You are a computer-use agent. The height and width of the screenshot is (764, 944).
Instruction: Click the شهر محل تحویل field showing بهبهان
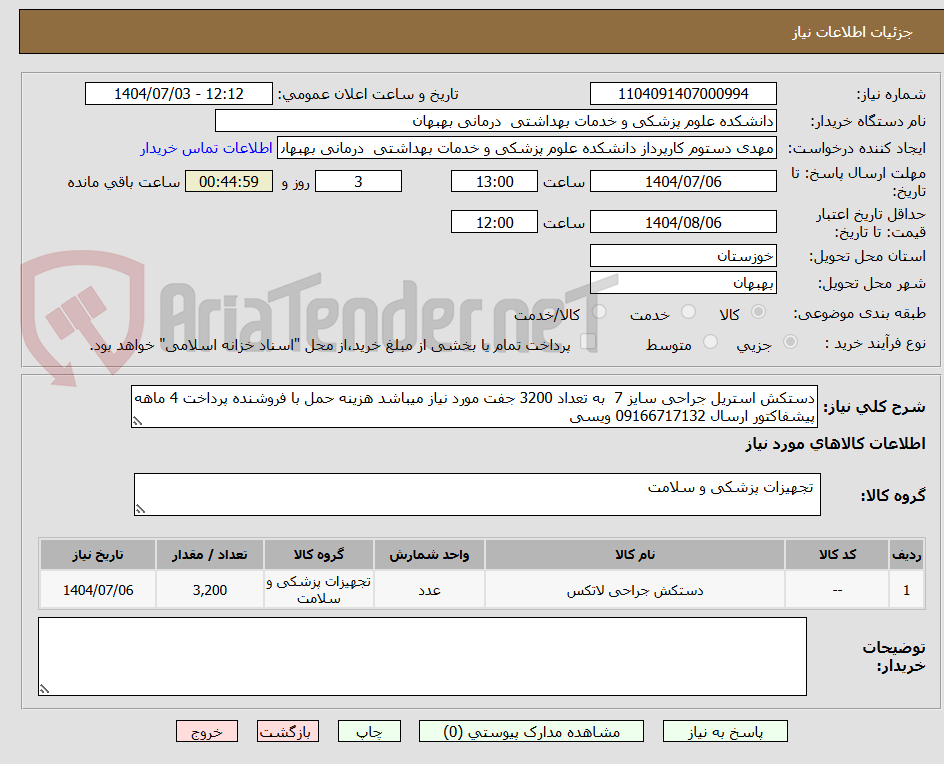click(x=683, y=283)
